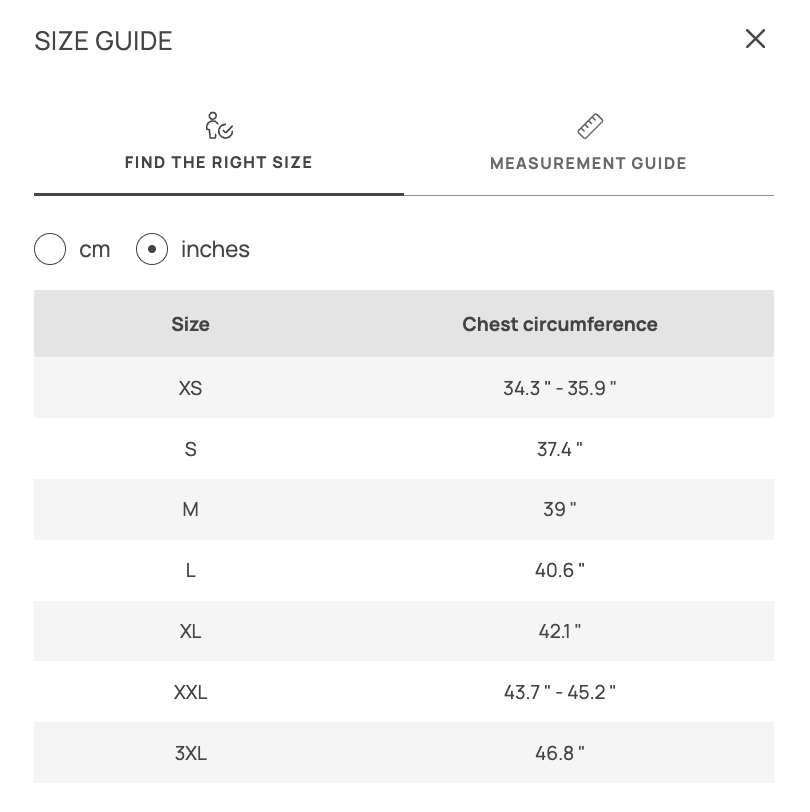
Task: Select the XS size row
Action: click(190, 388)
